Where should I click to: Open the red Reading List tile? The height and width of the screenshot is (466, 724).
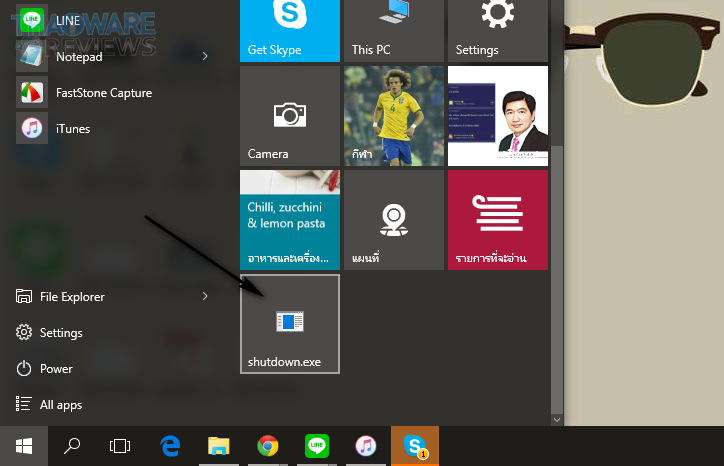pos(498,220)
